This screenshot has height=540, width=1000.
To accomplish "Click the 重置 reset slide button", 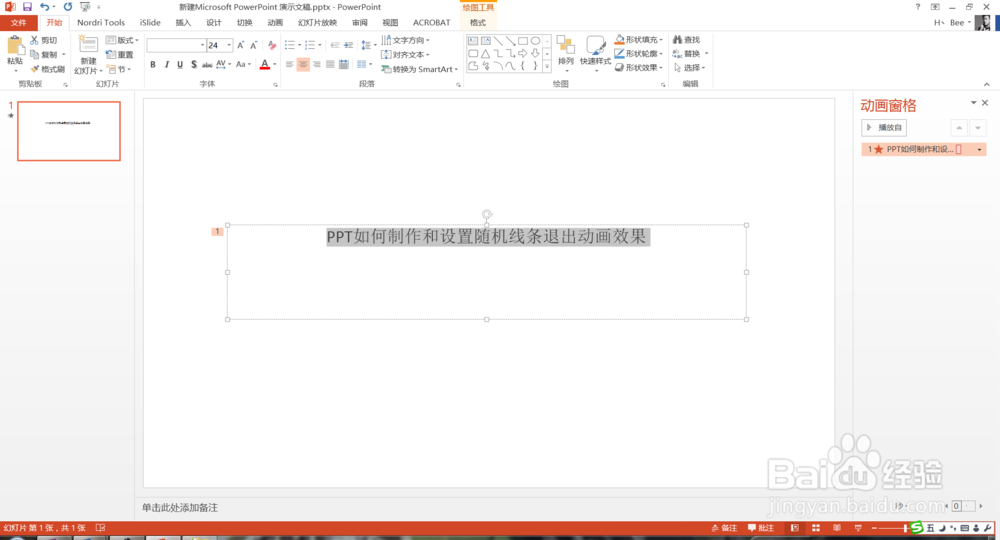I will [120, 55].
